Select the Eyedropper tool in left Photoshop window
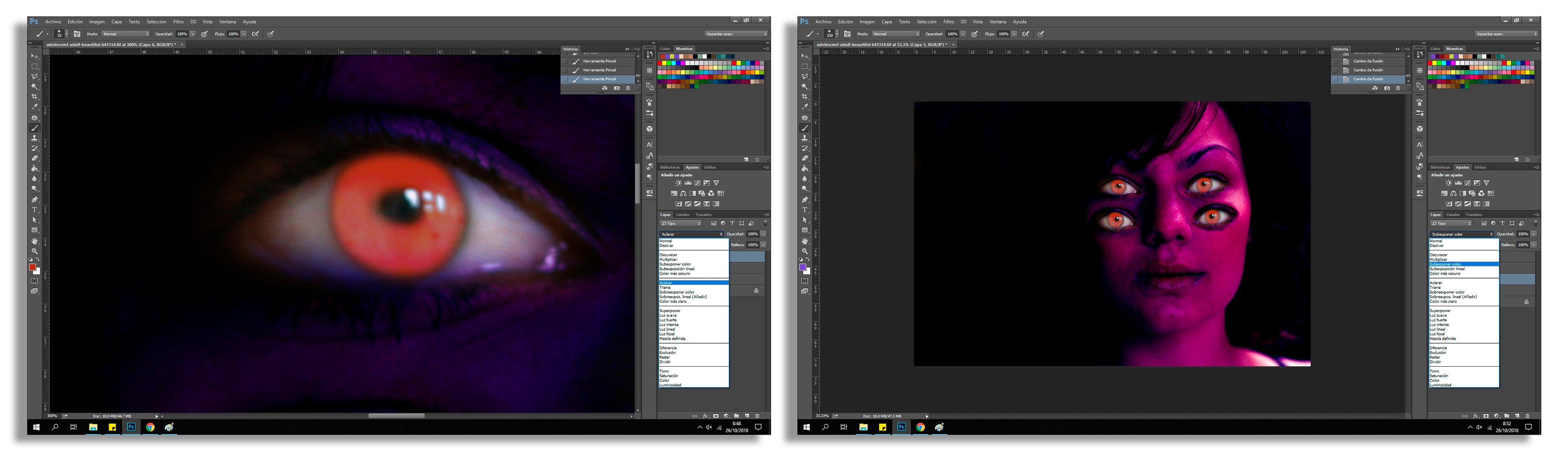 (35, 107)
